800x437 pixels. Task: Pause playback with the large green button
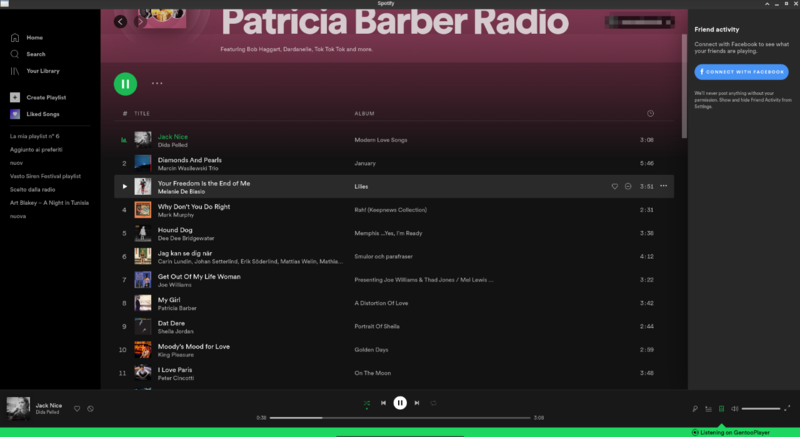(125, 84)
